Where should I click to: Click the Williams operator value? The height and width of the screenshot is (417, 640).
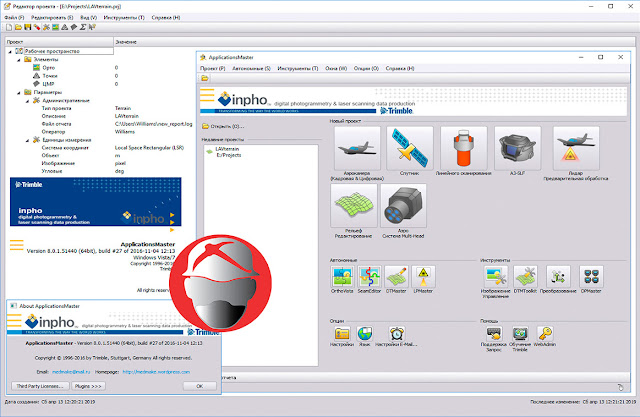click(x=125, y=132)
